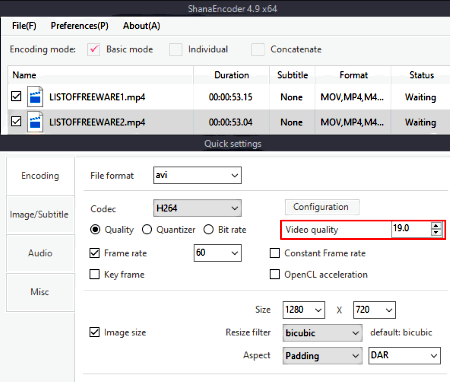The image size is (450, 382).
Task: Click the Status column header
Action: [421, 75]
